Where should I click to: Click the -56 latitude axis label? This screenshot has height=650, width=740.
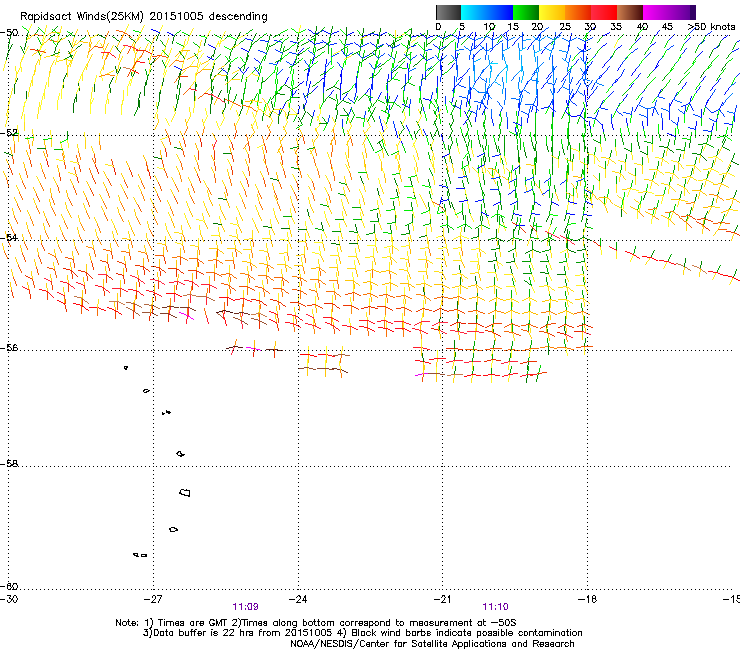point(10,347)
